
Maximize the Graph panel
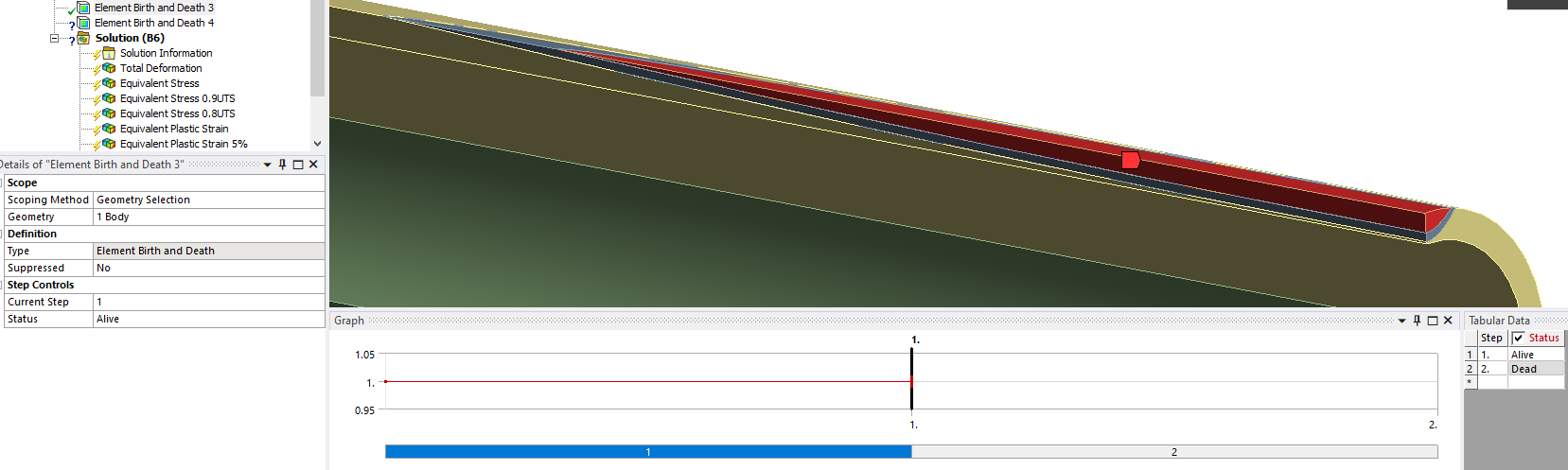click(1433, 321)
